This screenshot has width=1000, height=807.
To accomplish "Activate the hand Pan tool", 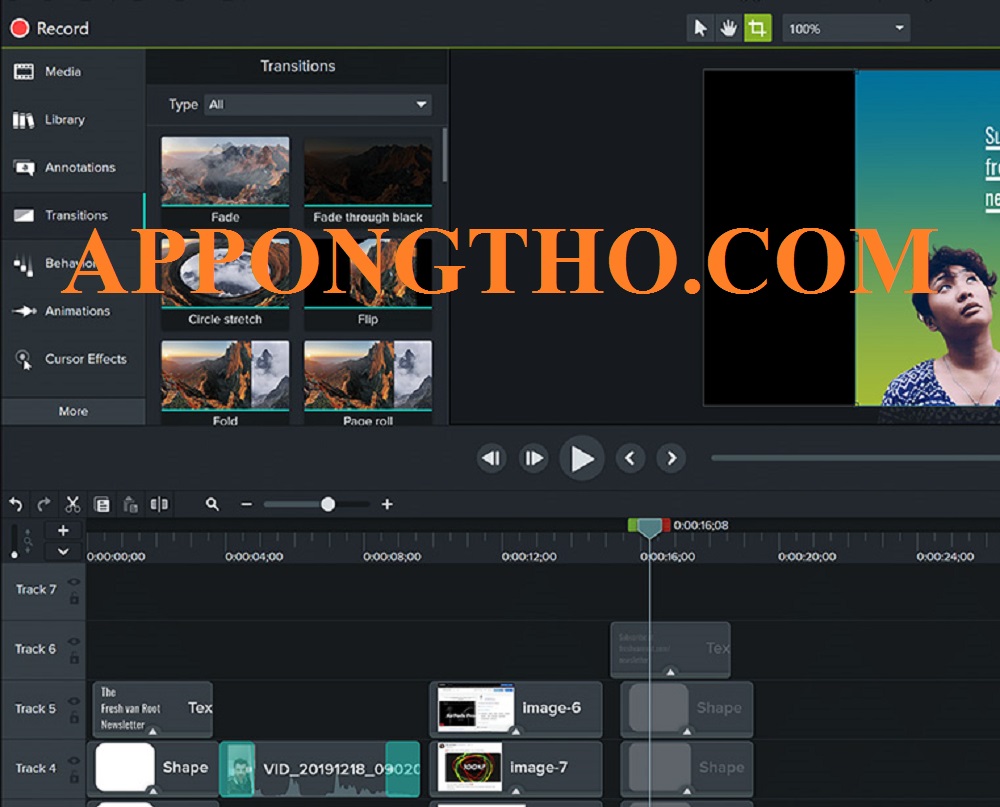I will point(728,28).
